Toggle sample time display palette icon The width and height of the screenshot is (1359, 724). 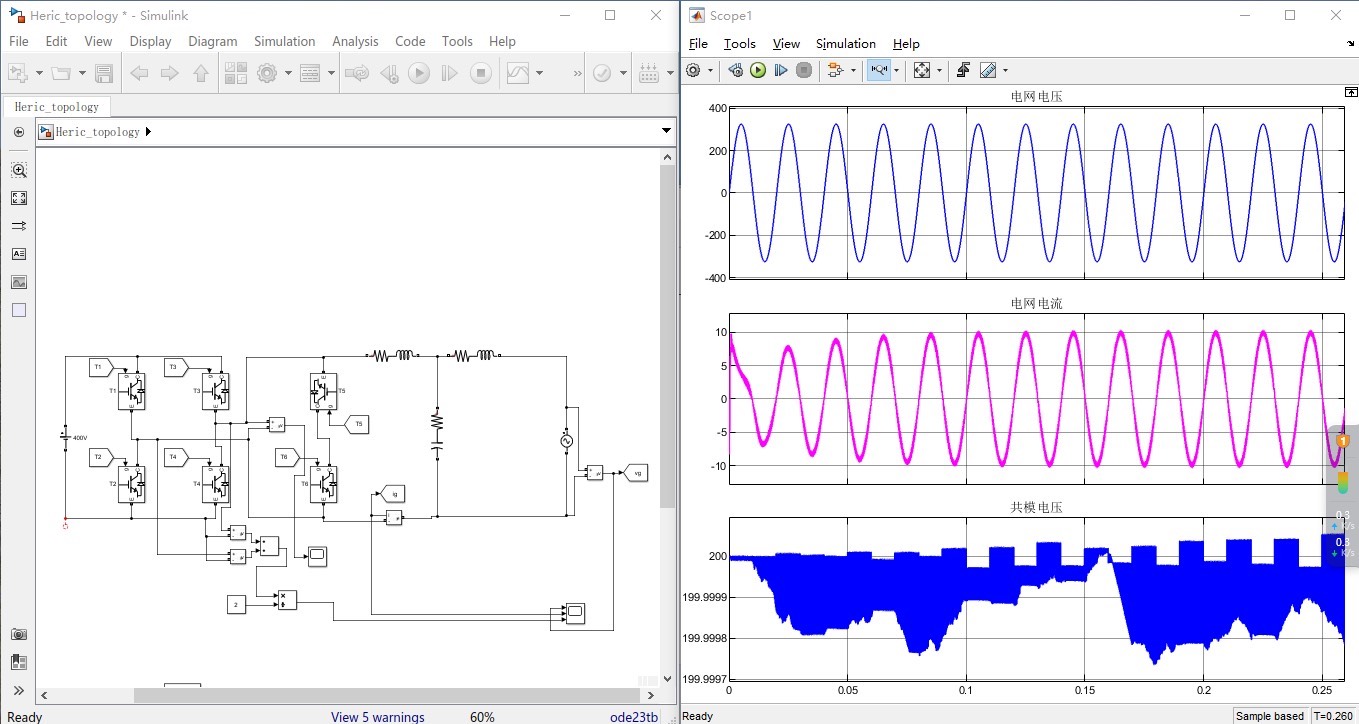[x=19, y=226]
